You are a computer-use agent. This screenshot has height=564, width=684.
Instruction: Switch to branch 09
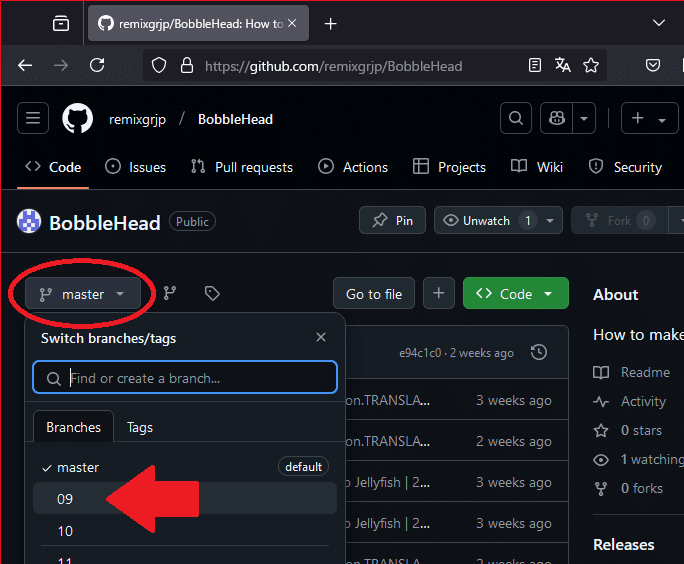point(185,499)
